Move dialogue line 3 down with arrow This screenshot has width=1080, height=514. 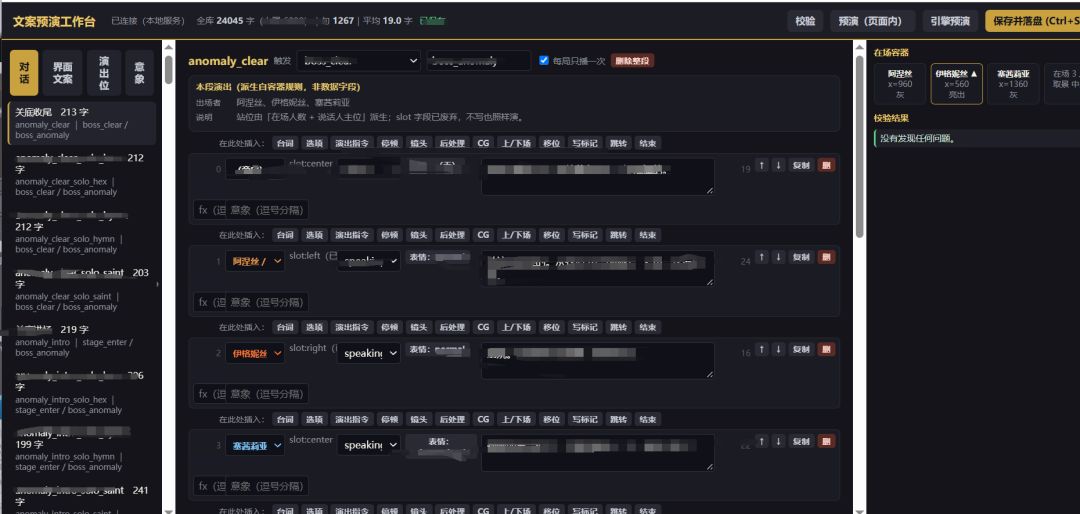(778, 441)
